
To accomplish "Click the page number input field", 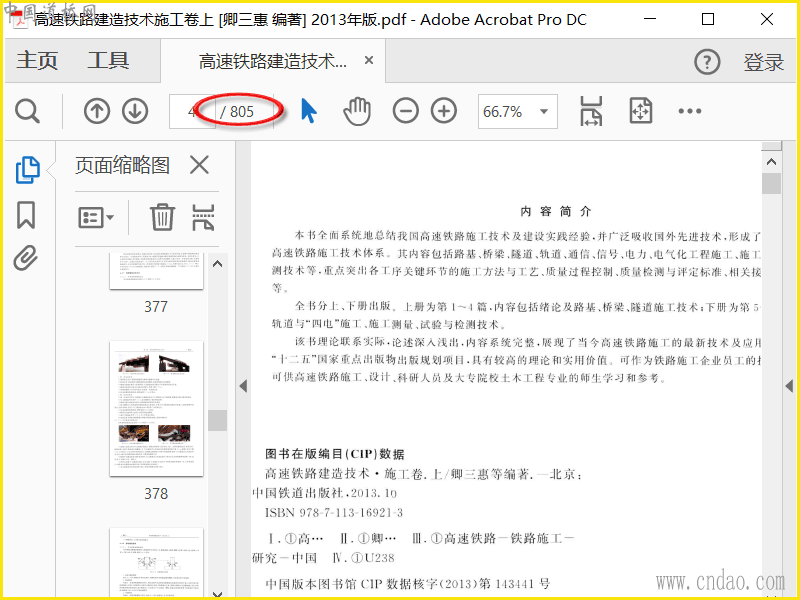I will (192, 111).
